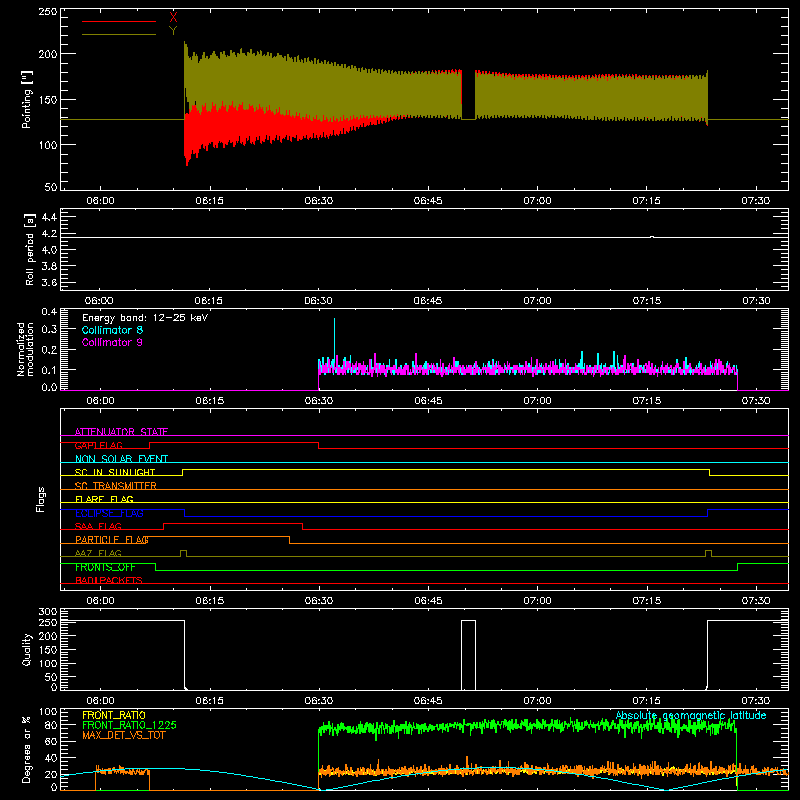
Task: Select the SC_IN_SUNLIGHT flag label
Action: (x=115, y=472)
